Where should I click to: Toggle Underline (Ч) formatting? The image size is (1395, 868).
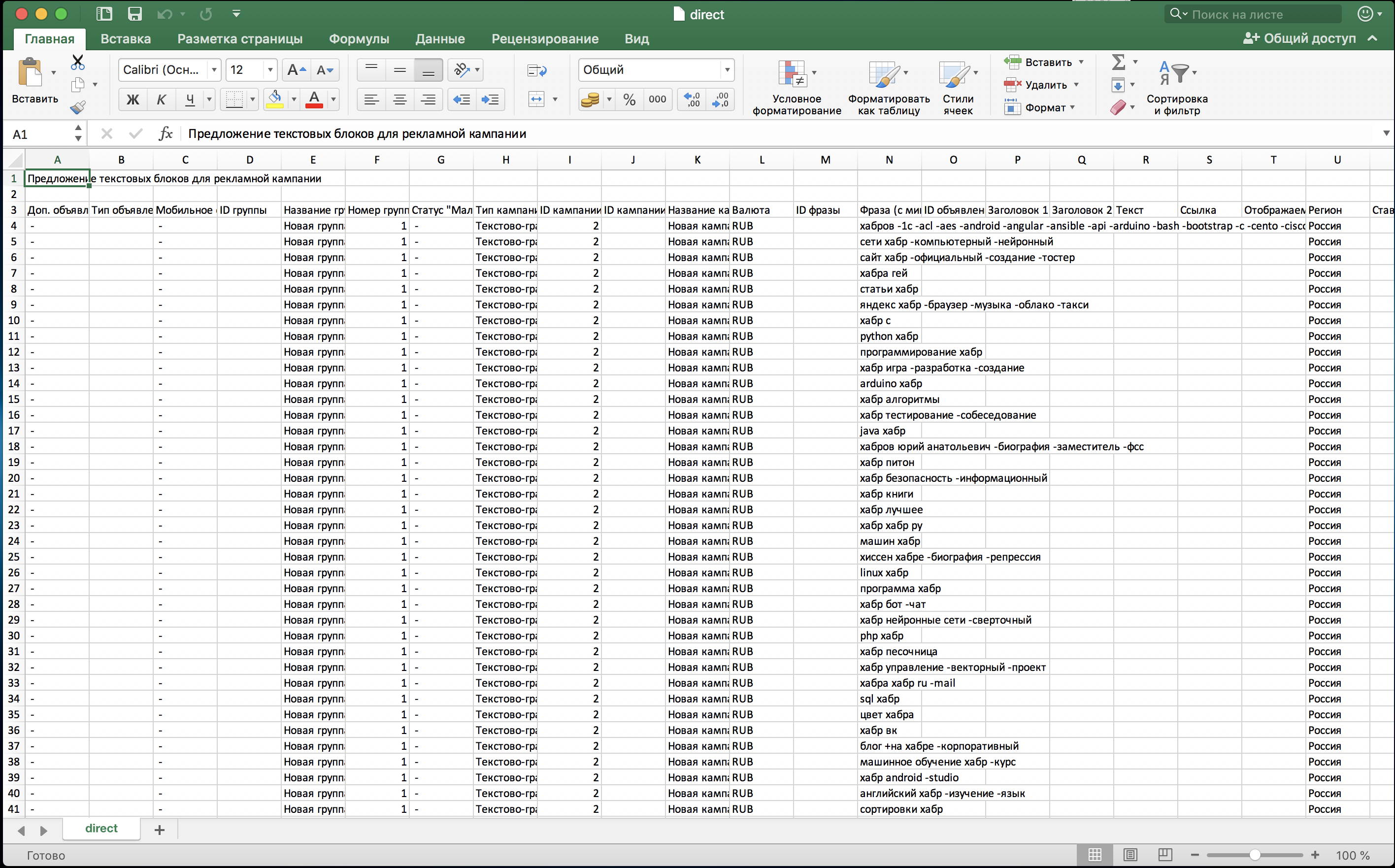point(190,100)
